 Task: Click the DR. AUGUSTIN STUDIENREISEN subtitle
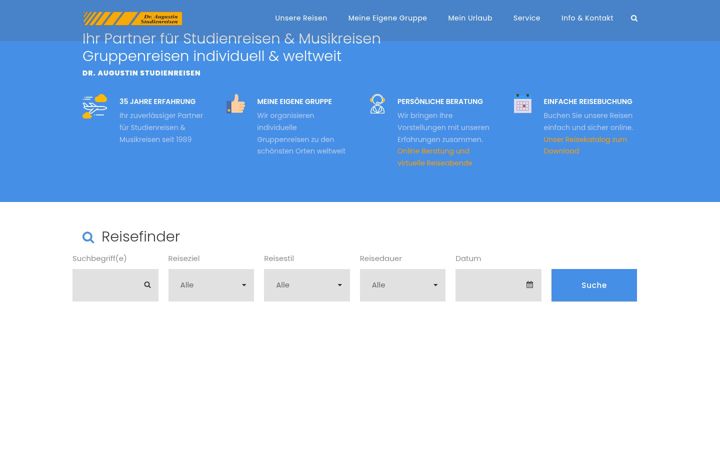coord(141,73)
